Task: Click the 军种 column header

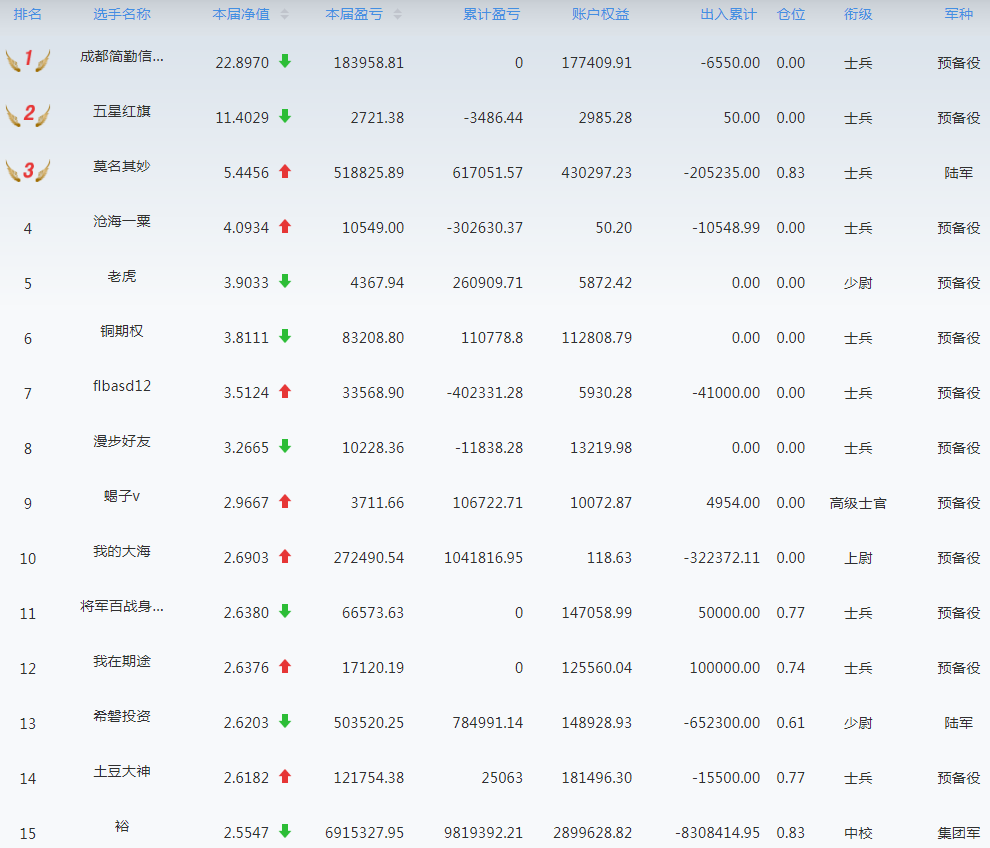Action: click(958, 14)
